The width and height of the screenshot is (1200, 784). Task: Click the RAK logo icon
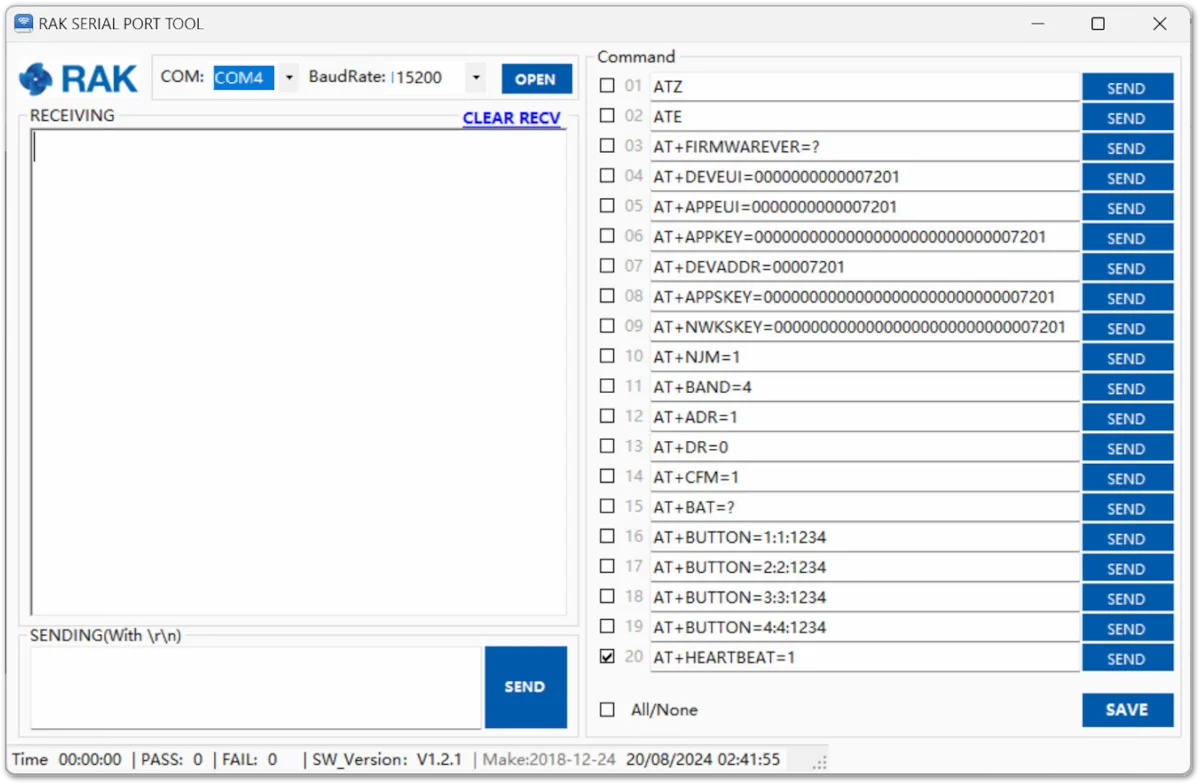pos(35,79)
